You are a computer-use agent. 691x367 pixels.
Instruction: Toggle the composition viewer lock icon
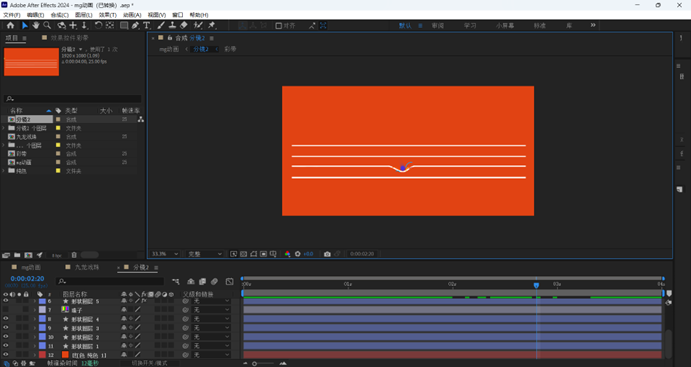(170, 38)
